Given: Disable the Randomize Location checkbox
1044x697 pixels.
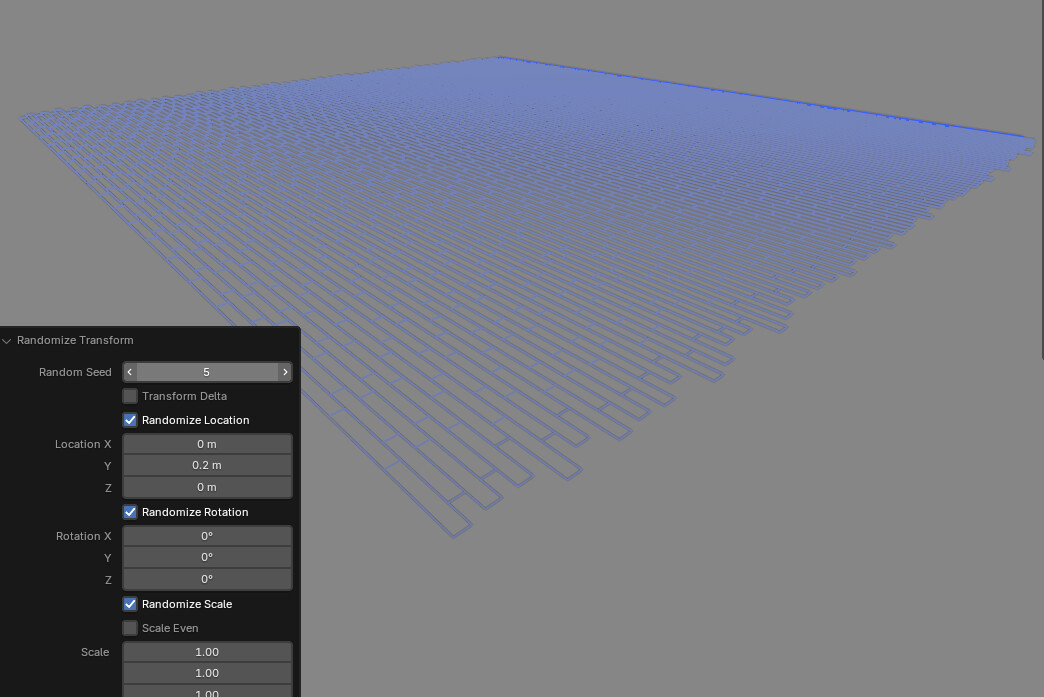Looking at the screenshot, I should click(x=130, y=420).
